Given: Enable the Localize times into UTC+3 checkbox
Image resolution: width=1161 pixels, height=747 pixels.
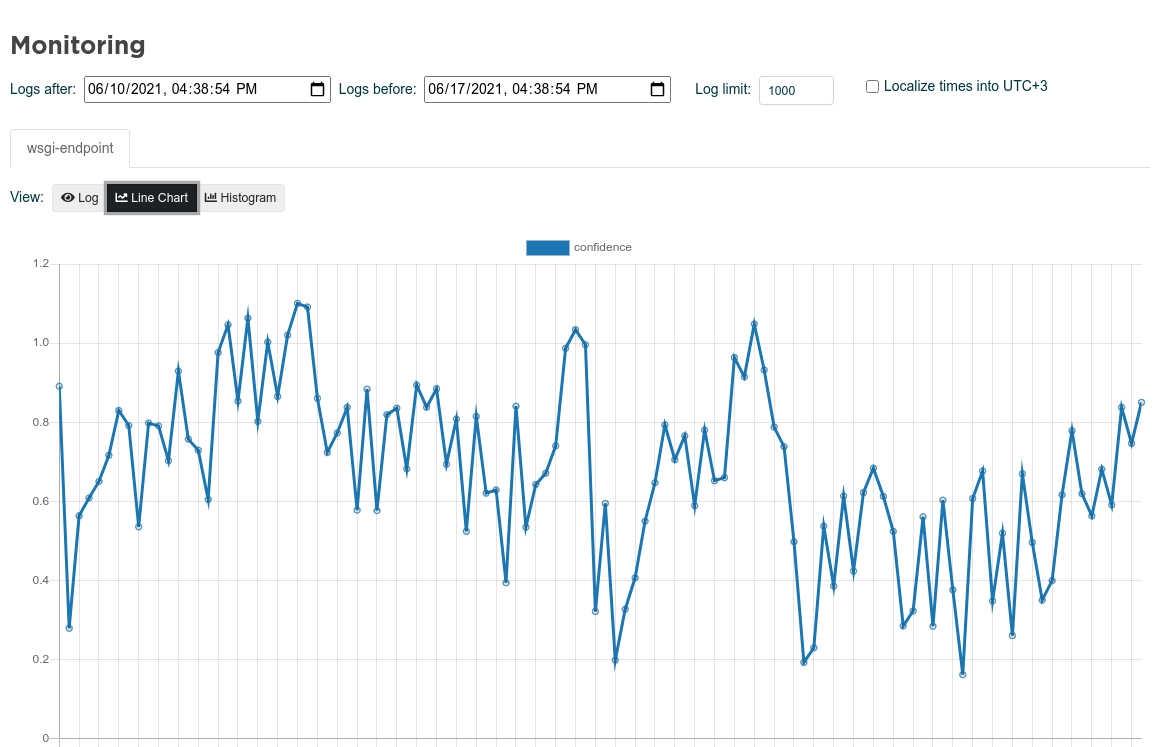Looking at the screenshot, I should (x=871, y=86).
